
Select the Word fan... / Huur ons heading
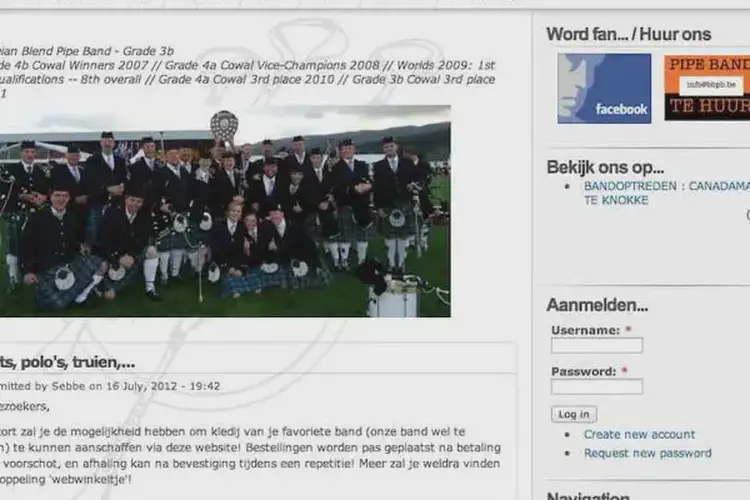pos(629,34)
